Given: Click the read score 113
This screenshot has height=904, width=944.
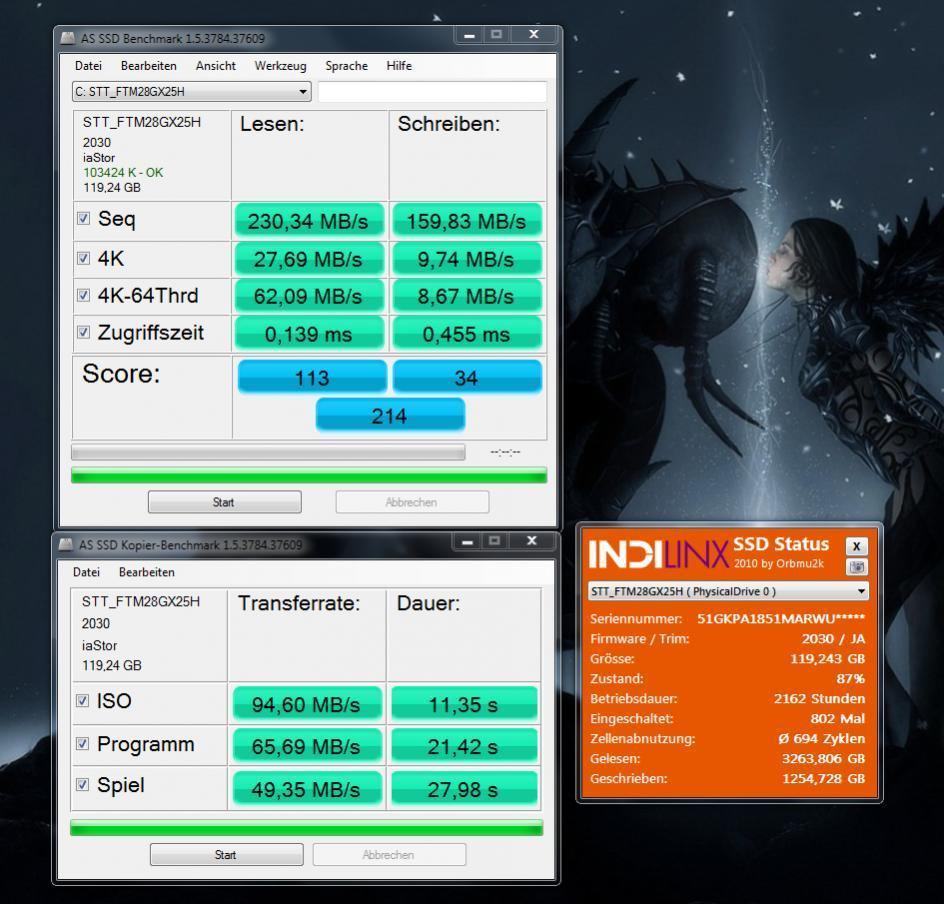Looking at the screenshot, I should click(x=312, y=377).
